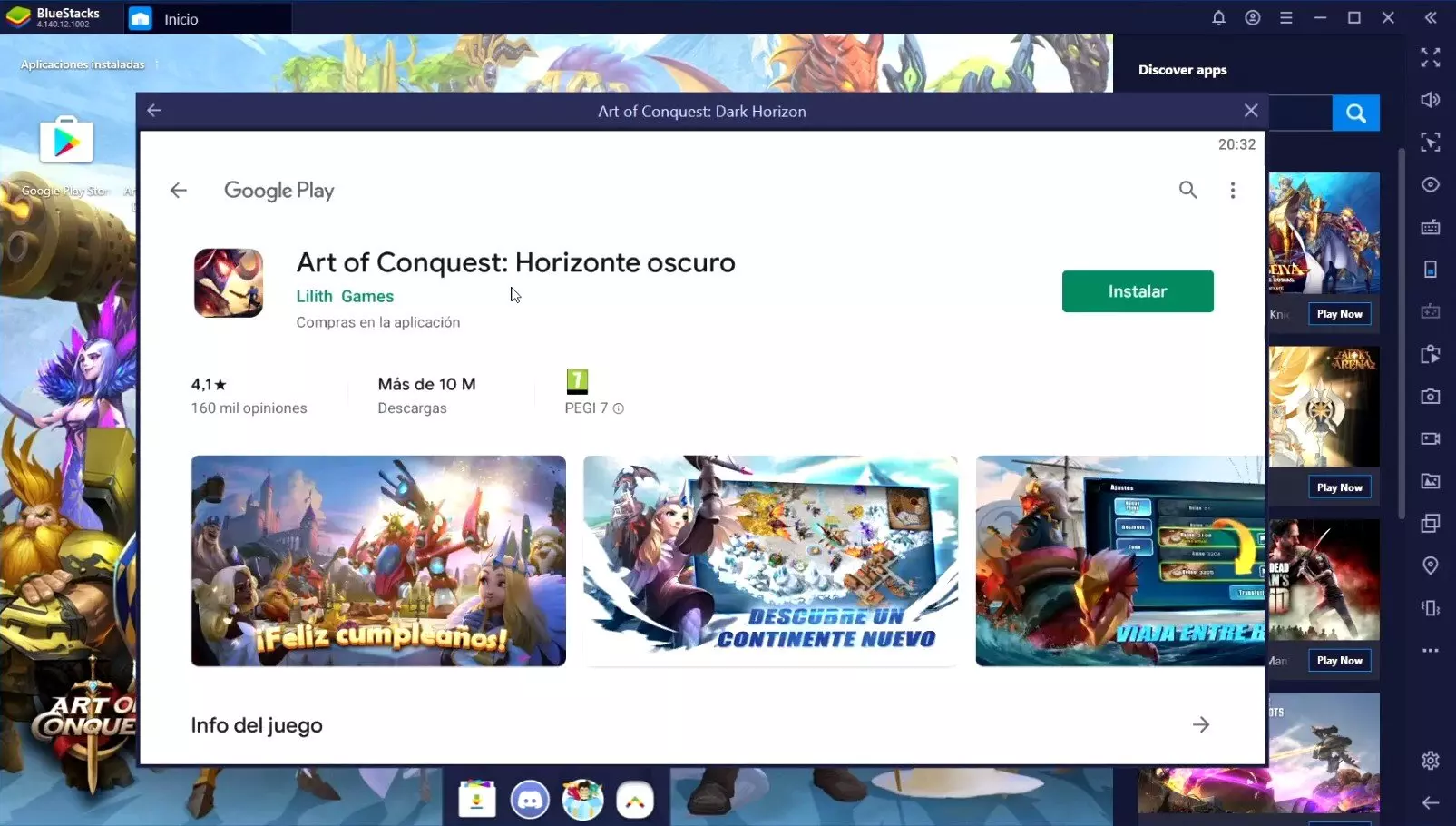Click the green Instalar button

1137,291
